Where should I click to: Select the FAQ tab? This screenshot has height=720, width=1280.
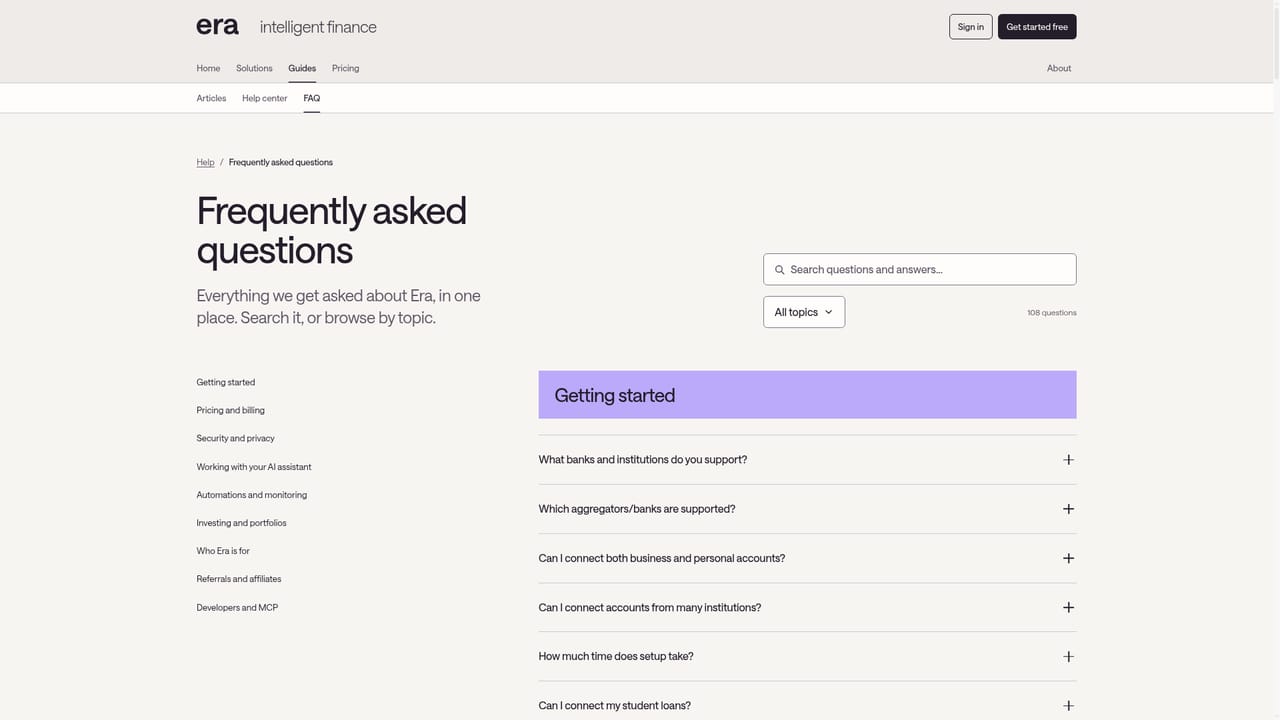(312, 98)
